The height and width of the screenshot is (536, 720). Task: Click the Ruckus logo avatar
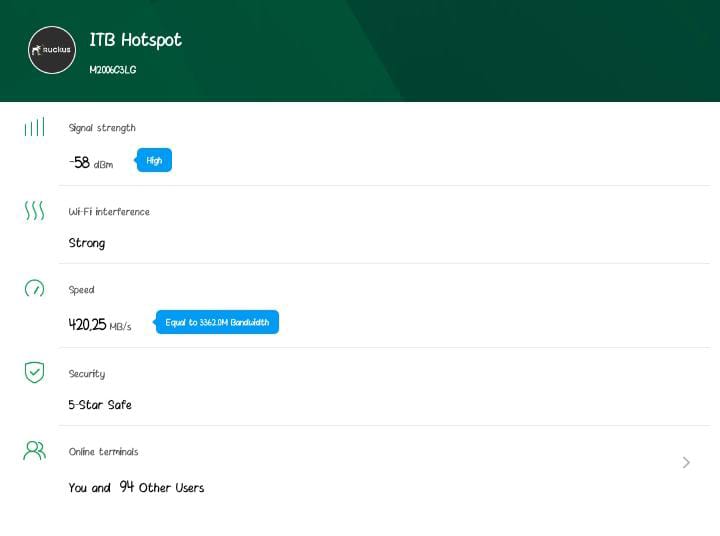tap(52, 50)
